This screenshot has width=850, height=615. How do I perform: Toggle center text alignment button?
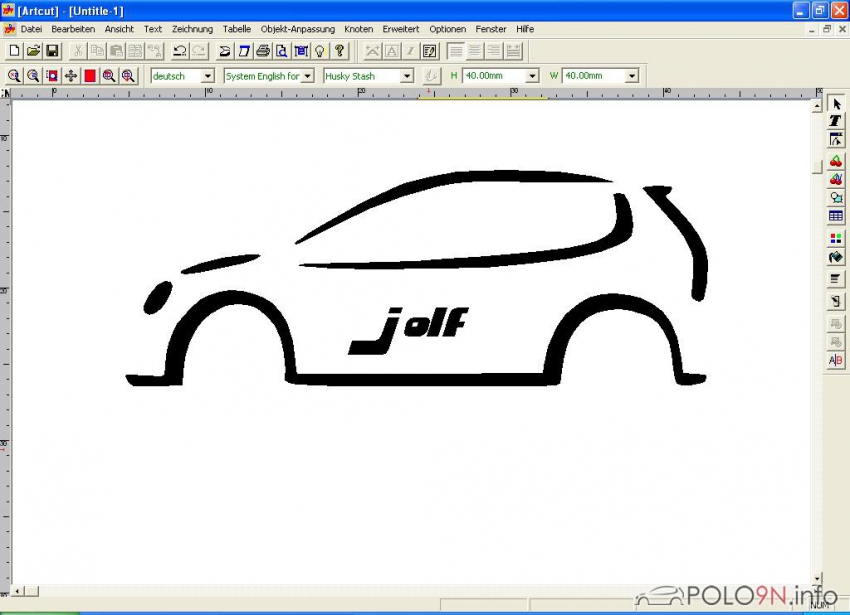point(475,51)
